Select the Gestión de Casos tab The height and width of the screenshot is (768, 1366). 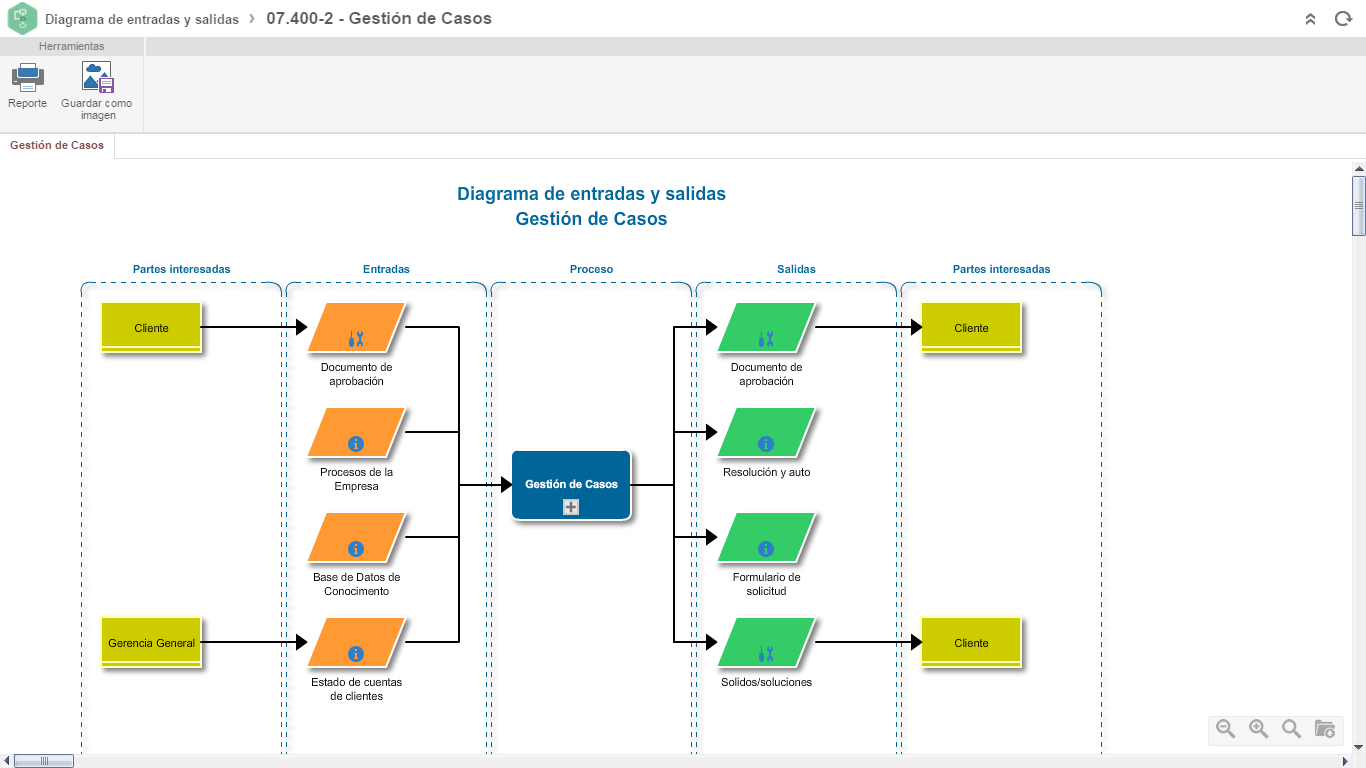(x=57, y=146)
